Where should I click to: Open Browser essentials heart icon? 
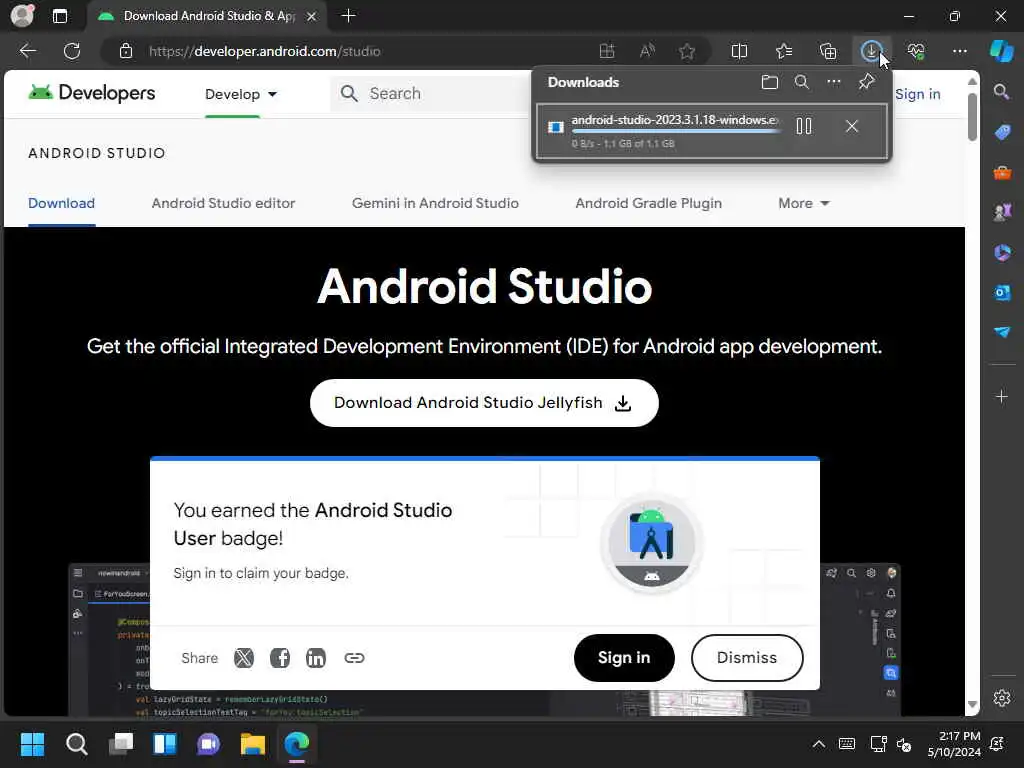(916, 51)
